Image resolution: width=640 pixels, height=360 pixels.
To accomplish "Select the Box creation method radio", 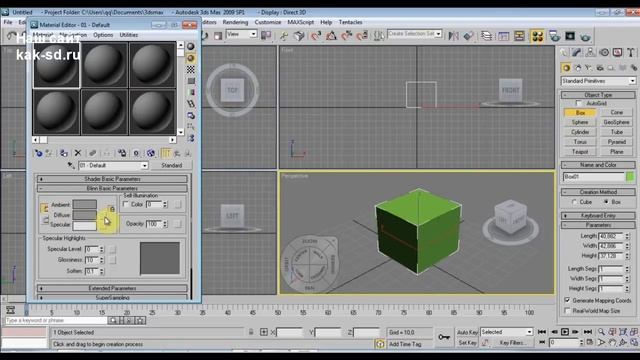I will click(x=606, y=202).
